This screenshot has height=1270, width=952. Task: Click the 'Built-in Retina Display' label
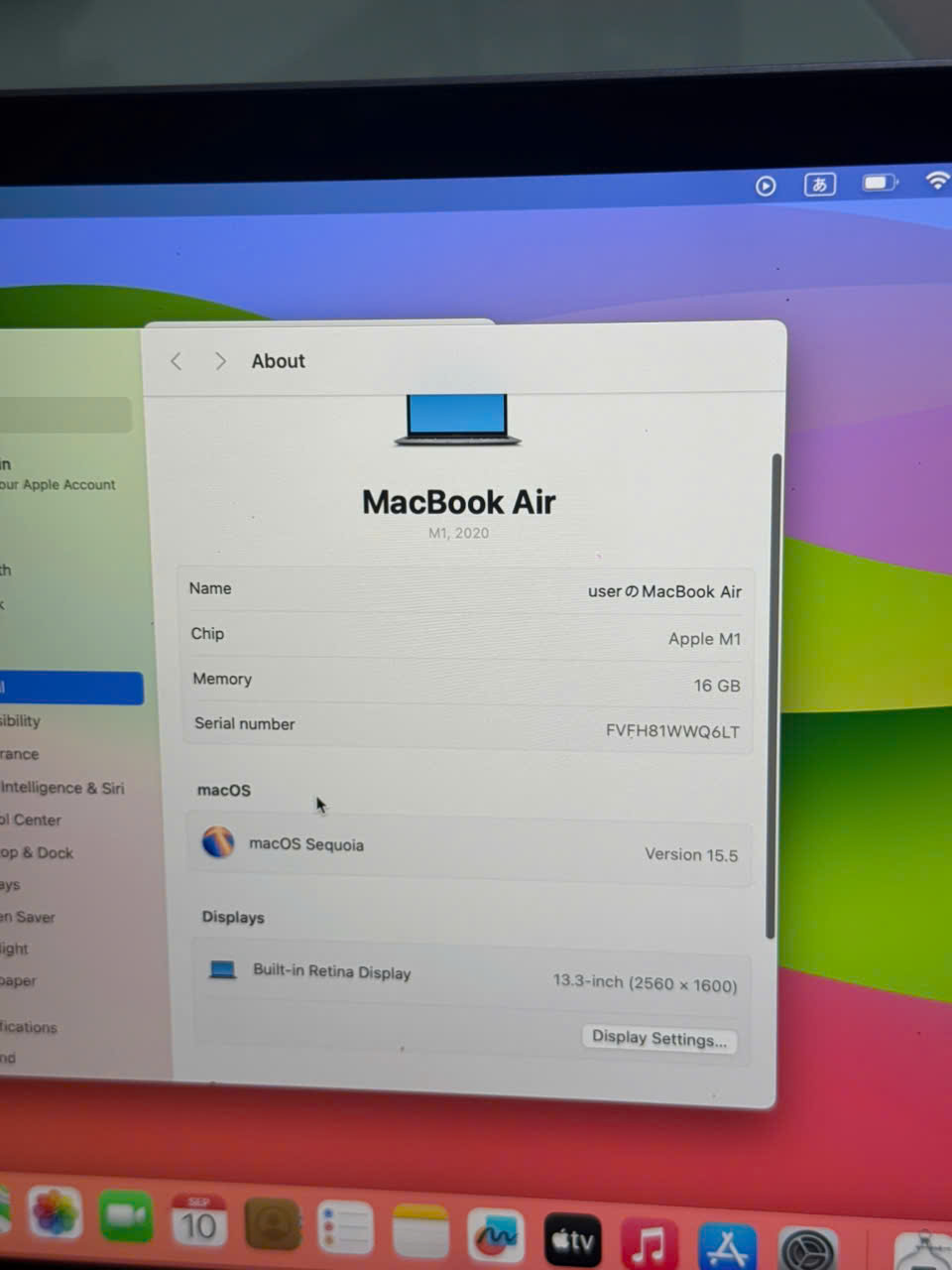(x=331, y=971)
